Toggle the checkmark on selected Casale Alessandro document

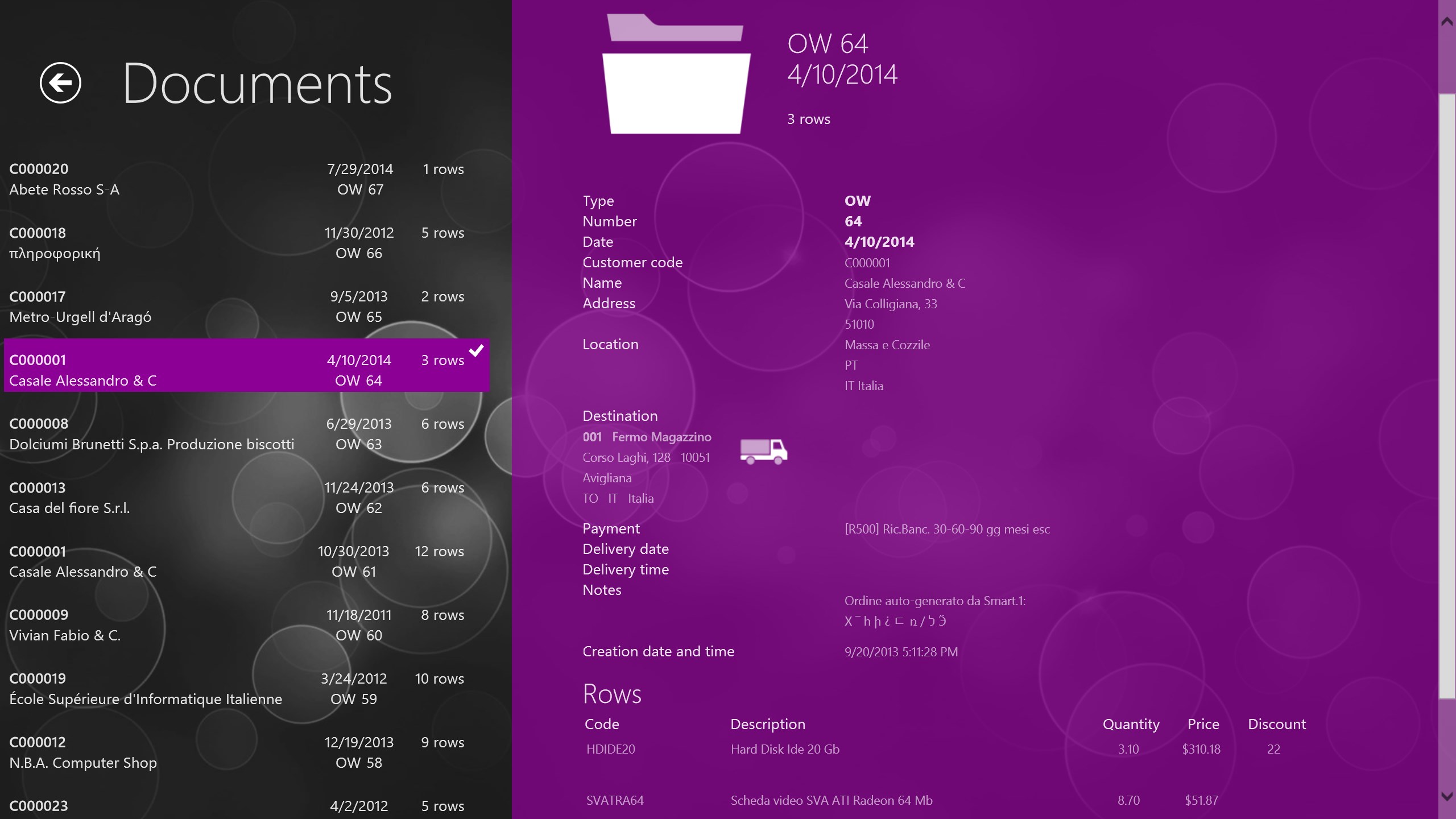[x=476, y=350]
